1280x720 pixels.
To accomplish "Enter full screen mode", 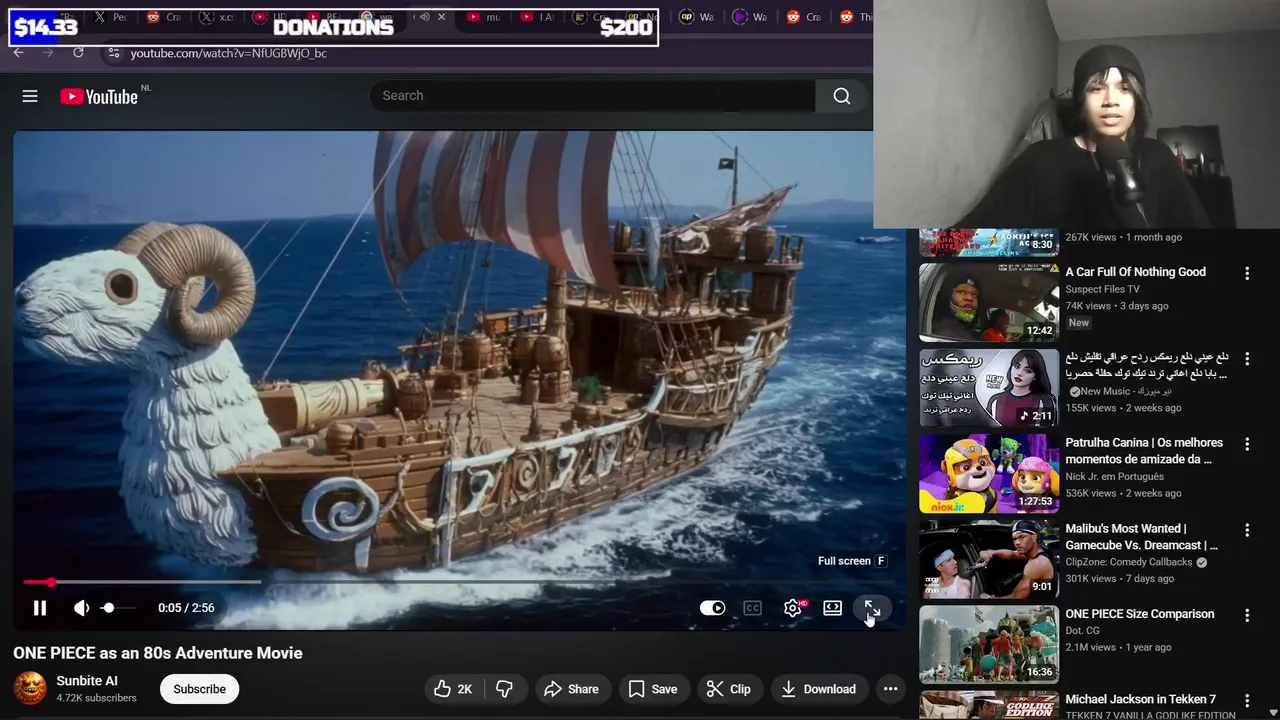I will click(x=872, y=608).
